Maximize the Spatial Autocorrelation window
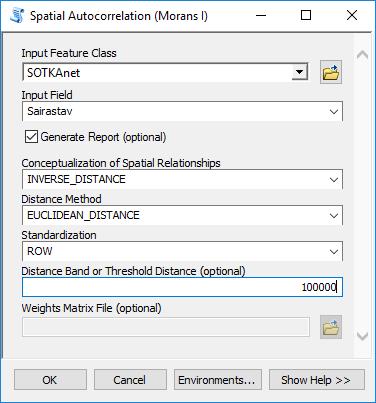Image resolution: width=376 pixels, height=403 pixels. click(306, 15)
